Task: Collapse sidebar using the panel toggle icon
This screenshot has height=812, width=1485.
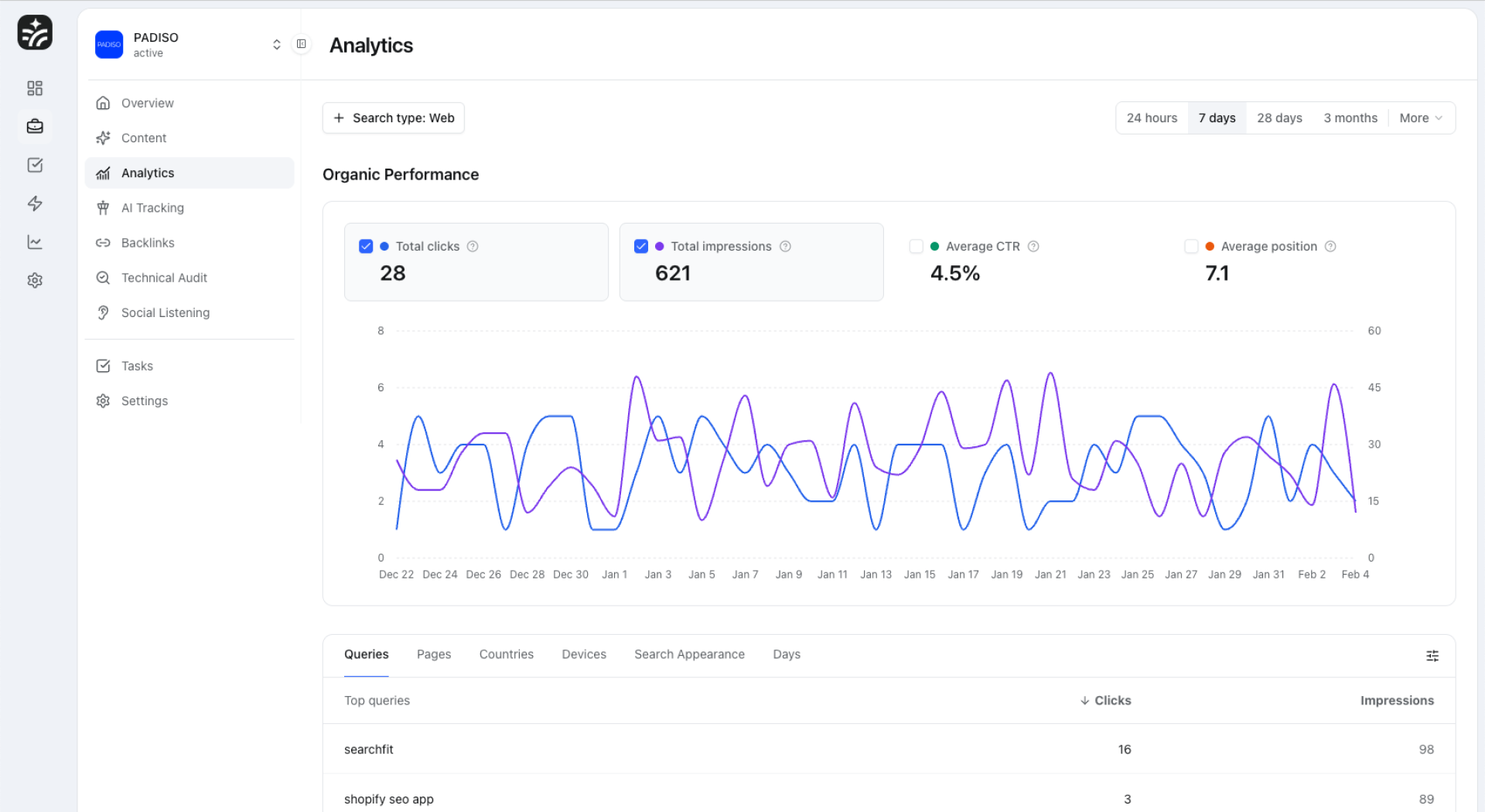Action: coord(302,44)
